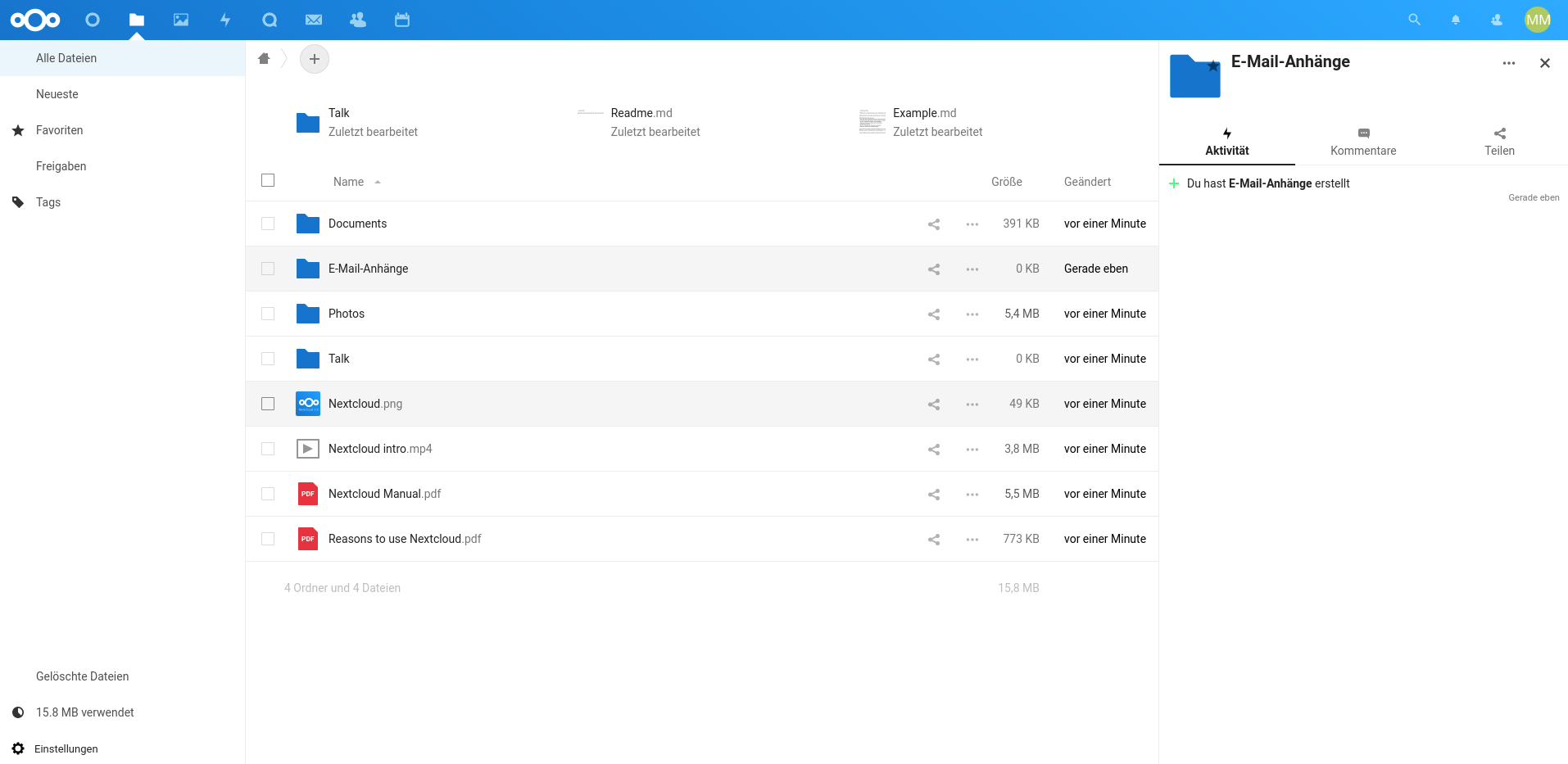Open sidebar three-dot menu for E-Mail-Anhänge

click(1509, 63)
